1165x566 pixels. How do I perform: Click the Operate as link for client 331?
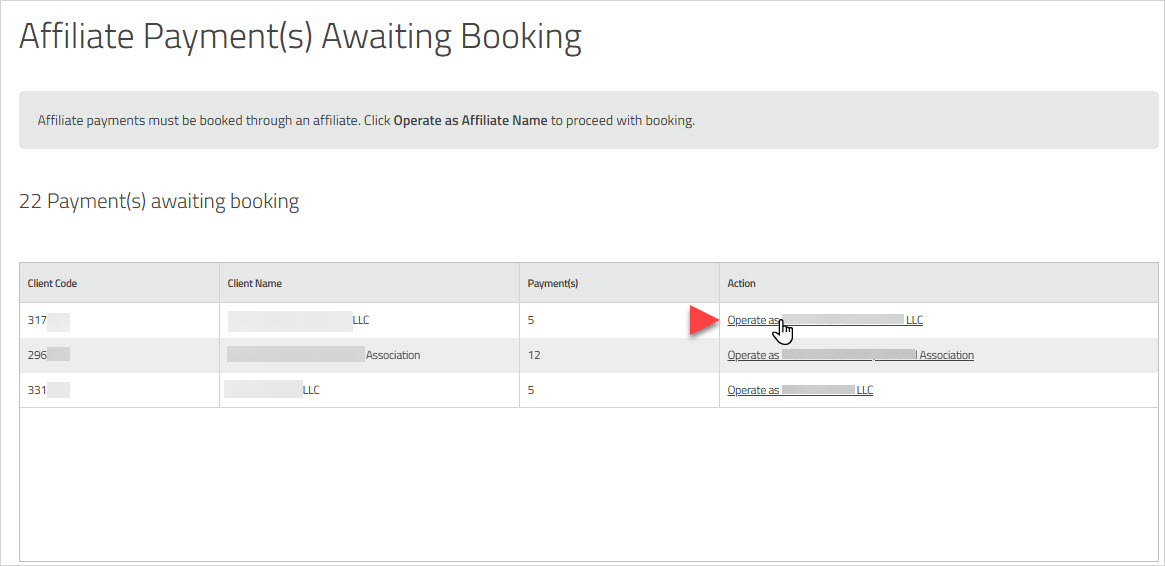[x=800, y=390]
